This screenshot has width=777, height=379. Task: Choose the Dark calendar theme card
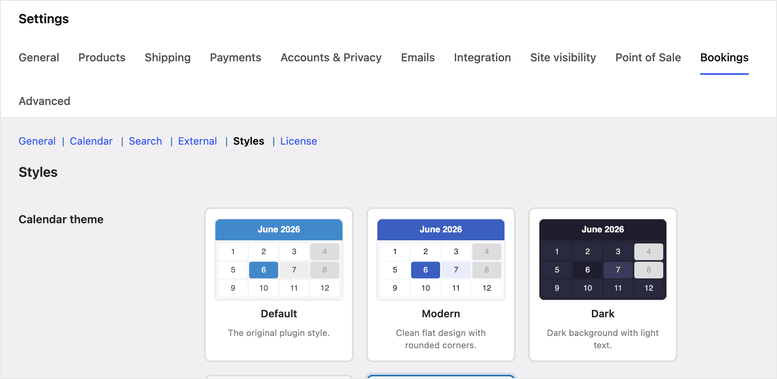pos(603,284)
